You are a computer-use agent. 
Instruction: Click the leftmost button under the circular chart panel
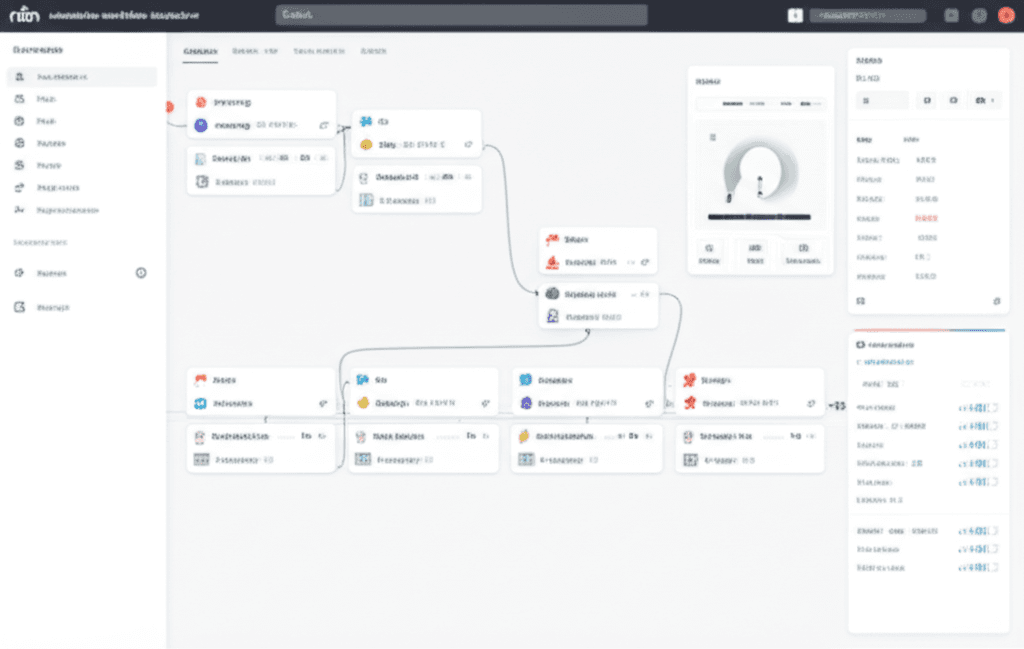[x=710, y=253]
